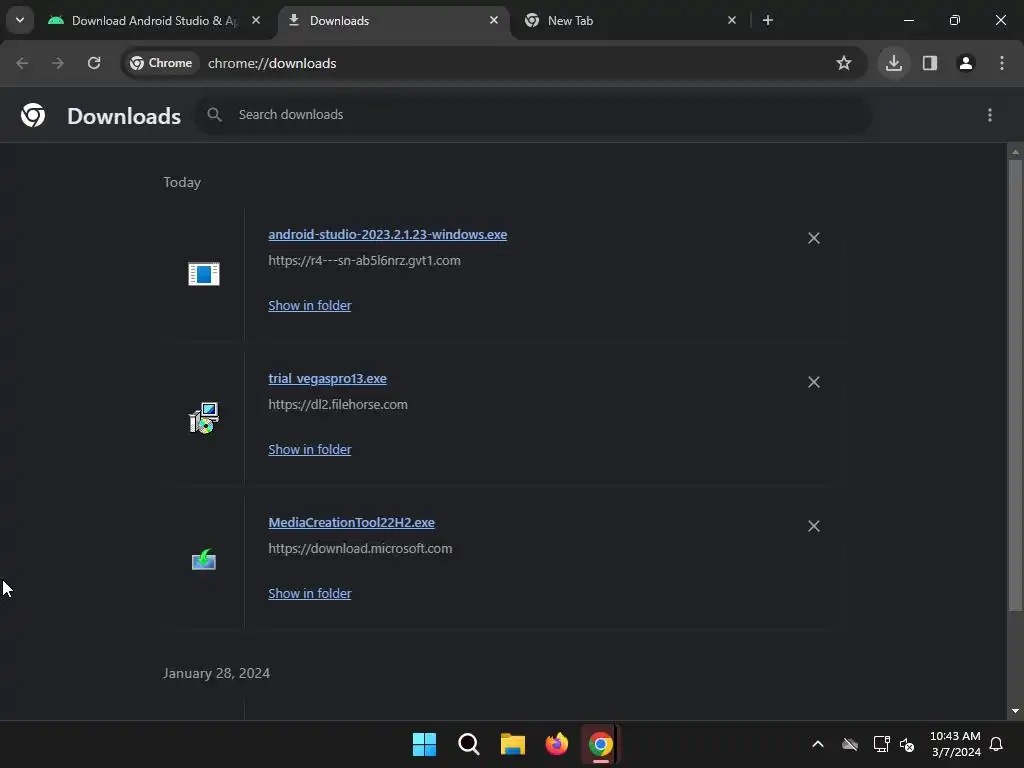Open Windows taskbar search
Image resolution: width=1024 pixels, height=768 pixels.
[x=469, y=744]
